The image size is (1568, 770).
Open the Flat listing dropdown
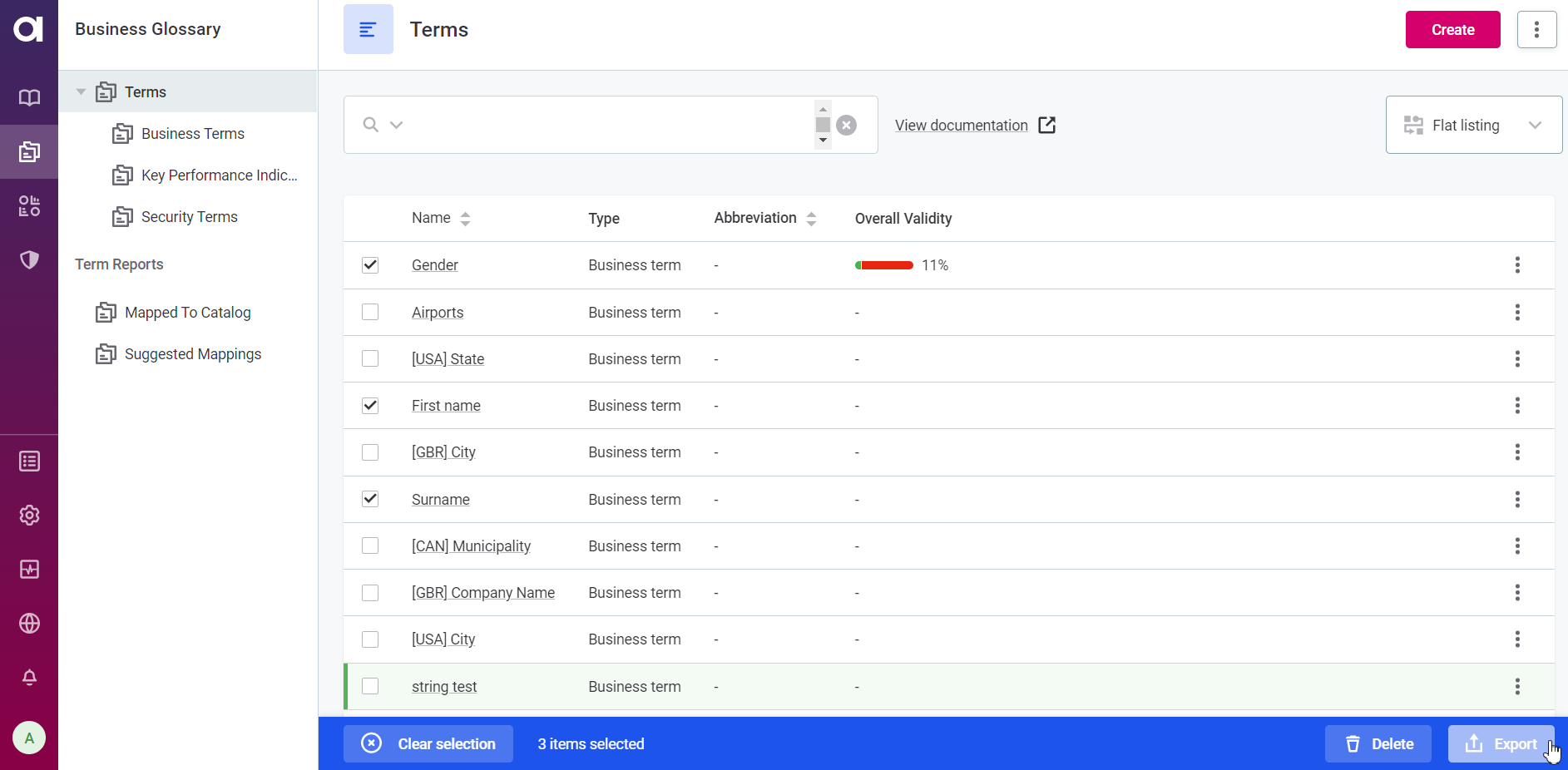(1472, 125)
